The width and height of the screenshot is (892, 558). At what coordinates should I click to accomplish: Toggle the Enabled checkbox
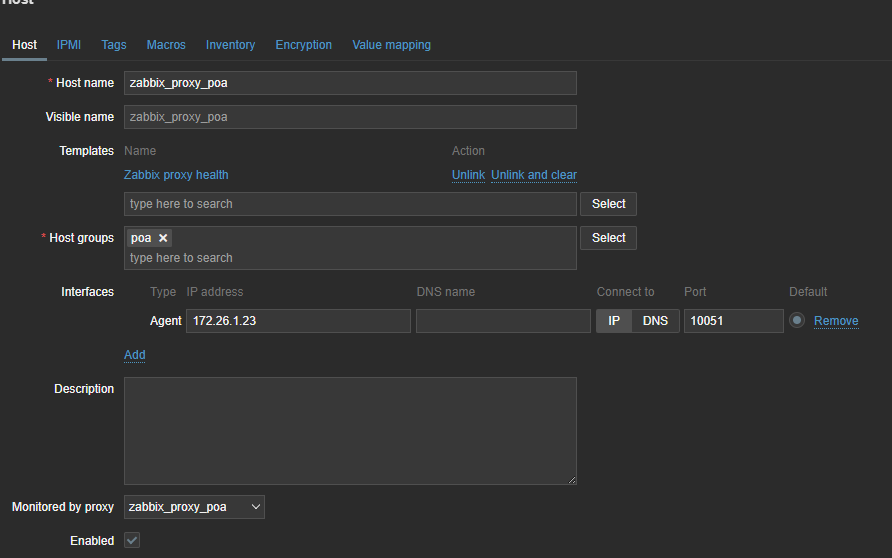point(132,540)
